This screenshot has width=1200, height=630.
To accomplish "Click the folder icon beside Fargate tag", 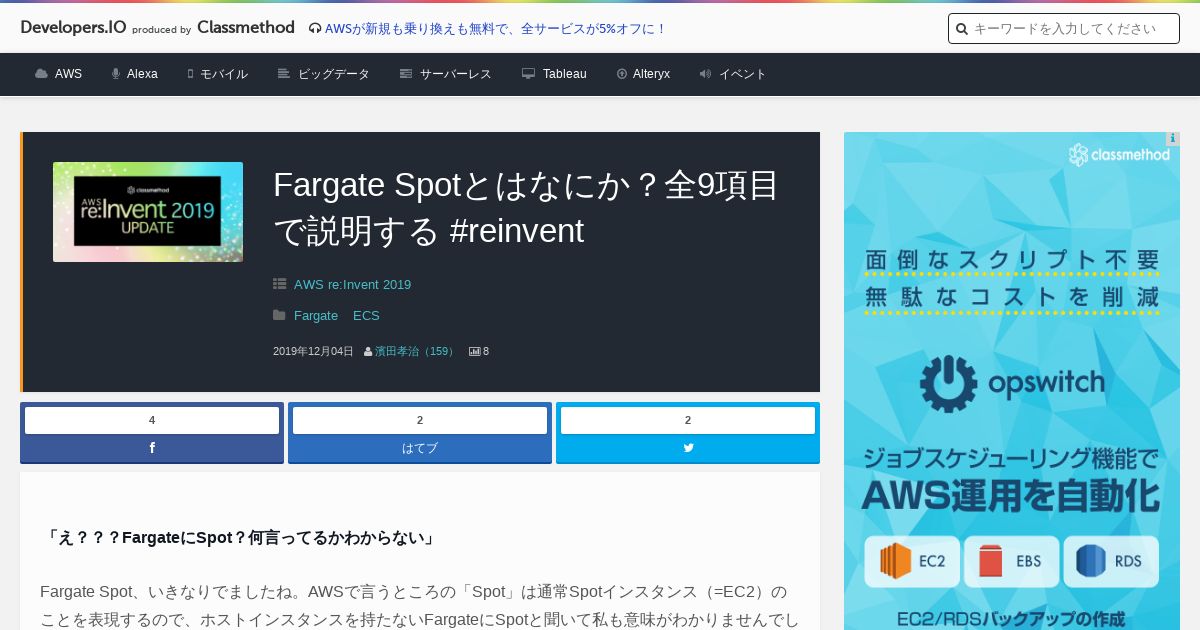I will click(x=279, y=315).
